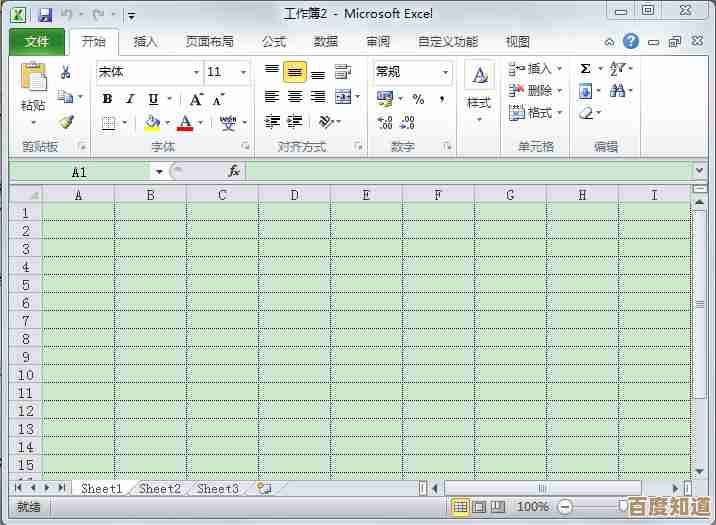Click the Insert Function fx icon

[x=234, y=172]
